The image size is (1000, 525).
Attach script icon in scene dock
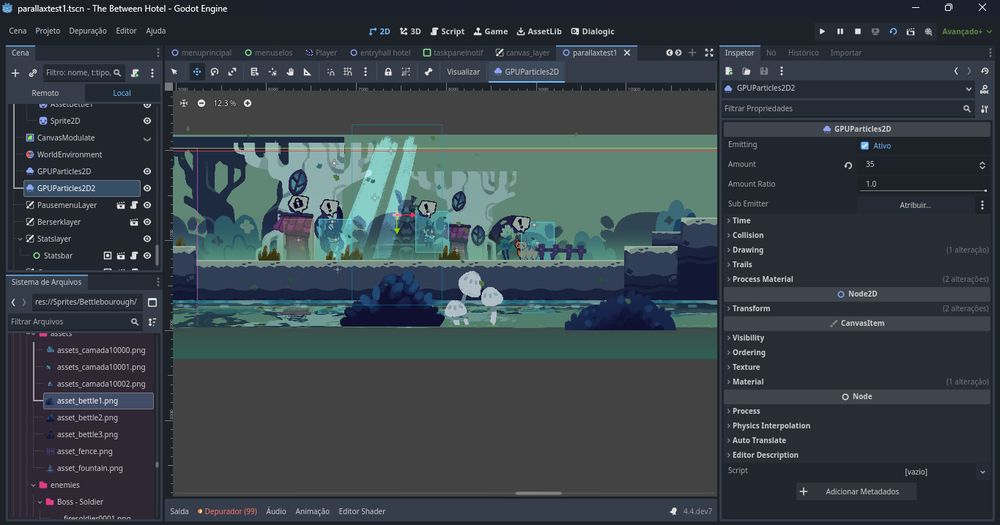(135, 73)
